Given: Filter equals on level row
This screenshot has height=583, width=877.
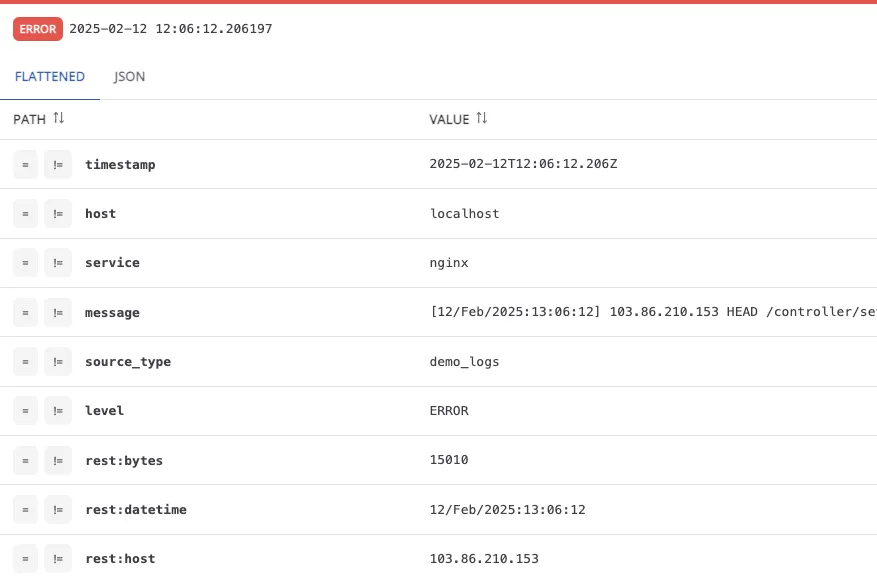Looking at the screenshot, I should 25,411.
